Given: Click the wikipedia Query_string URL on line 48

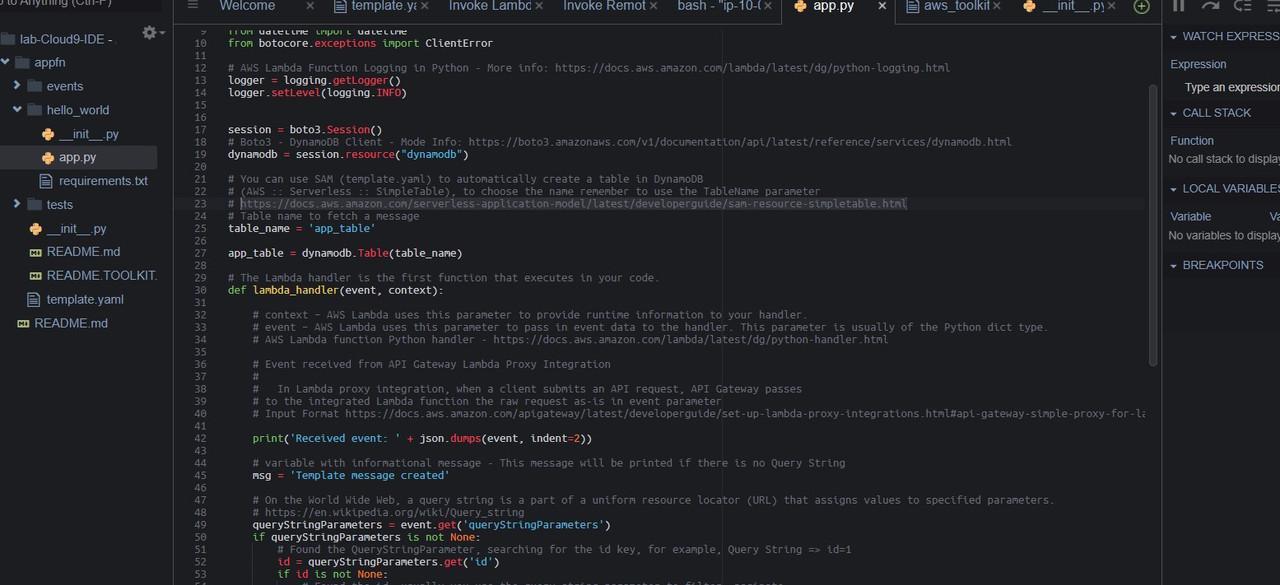Looking at the screenshot, I should (x=394, y=513).
